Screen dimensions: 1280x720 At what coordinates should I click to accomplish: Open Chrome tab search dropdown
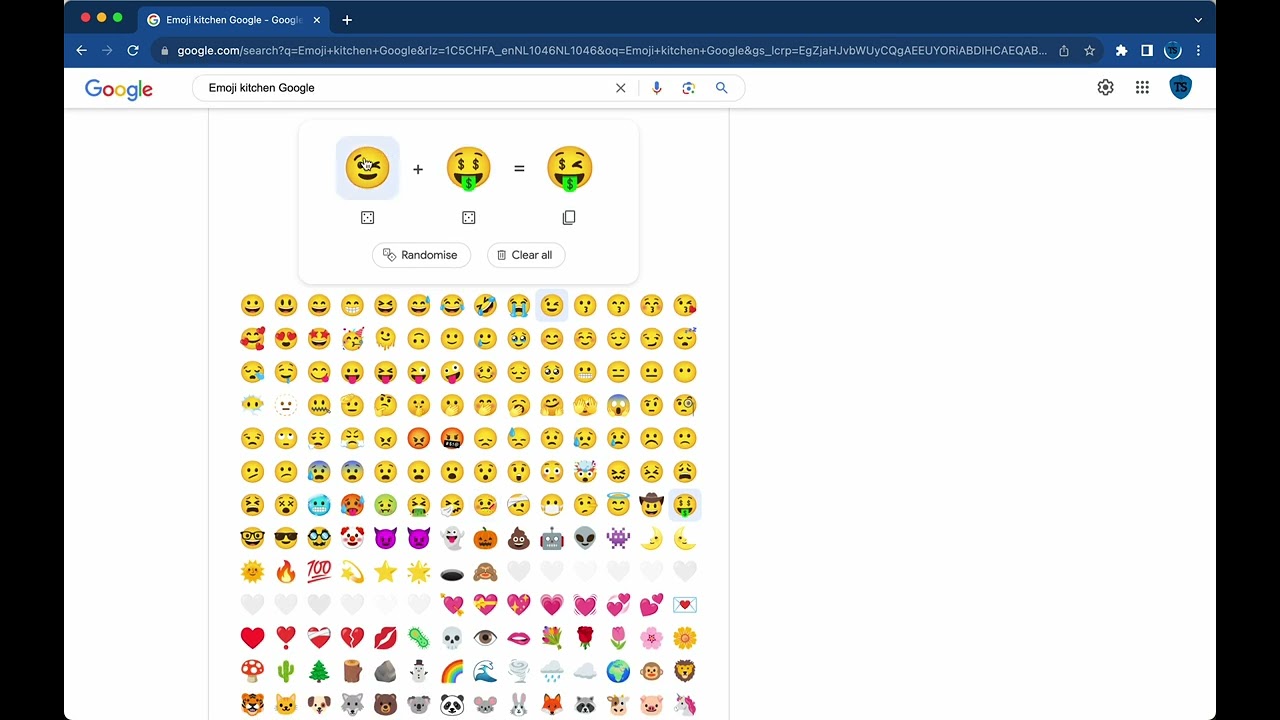[x=1198, y=20]
